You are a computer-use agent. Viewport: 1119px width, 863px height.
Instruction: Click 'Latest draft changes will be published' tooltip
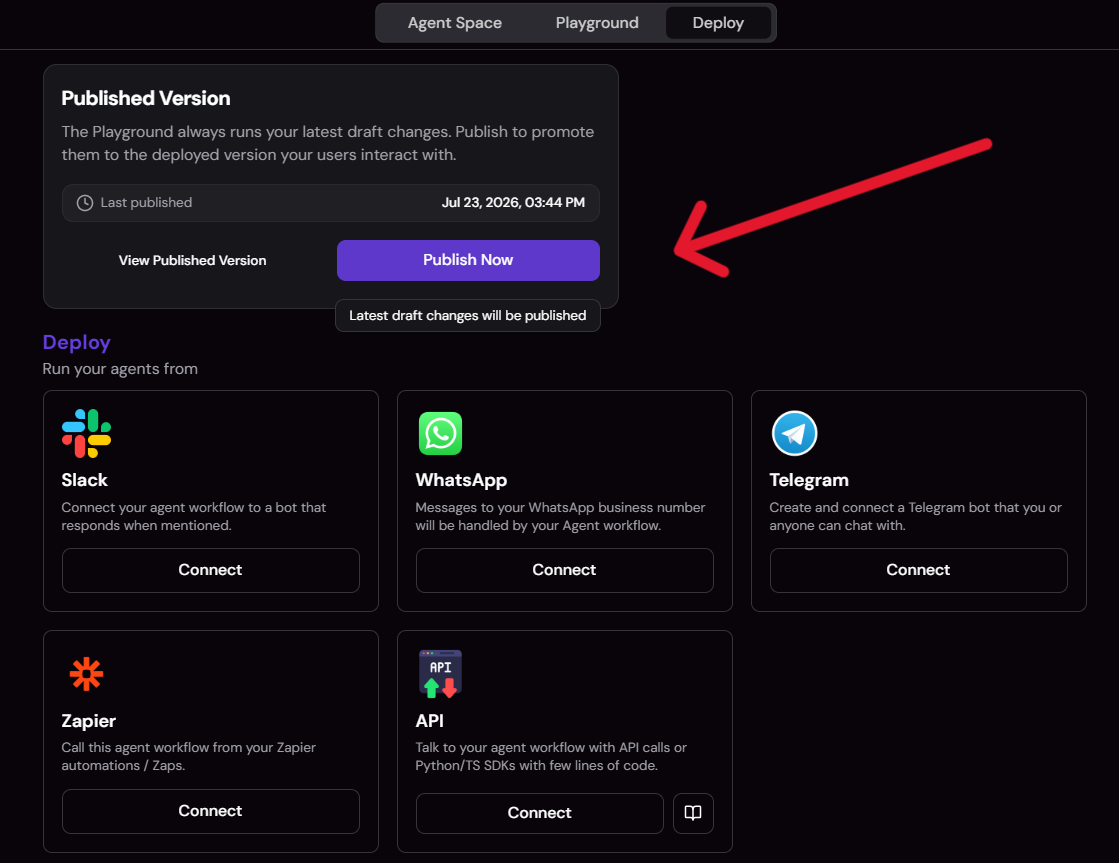point(467,316)
